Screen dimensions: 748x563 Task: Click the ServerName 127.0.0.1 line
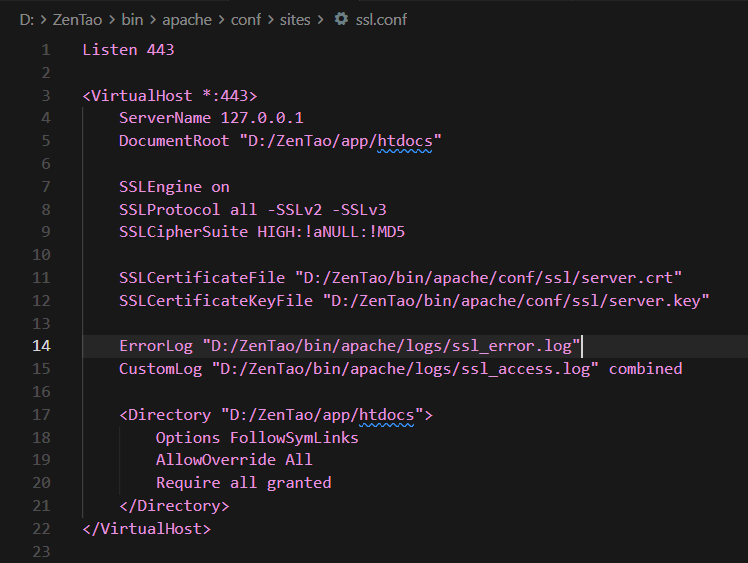click(x=211, y=118)
